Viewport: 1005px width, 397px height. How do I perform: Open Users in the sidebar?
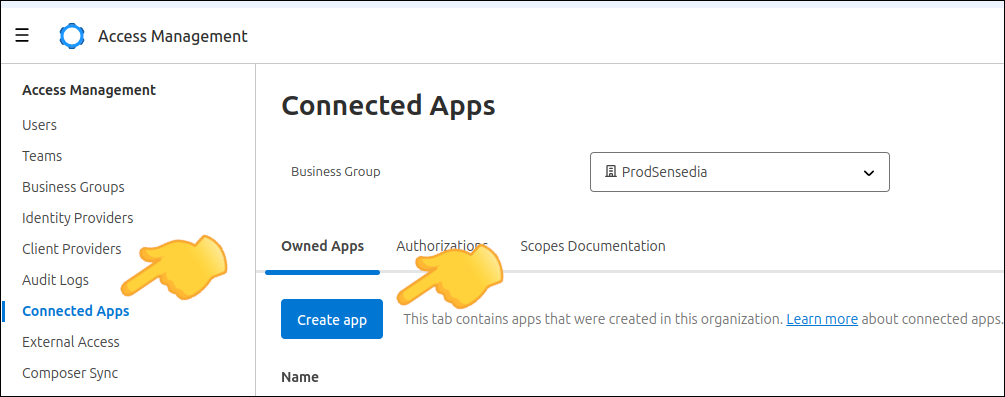(39, 124)
